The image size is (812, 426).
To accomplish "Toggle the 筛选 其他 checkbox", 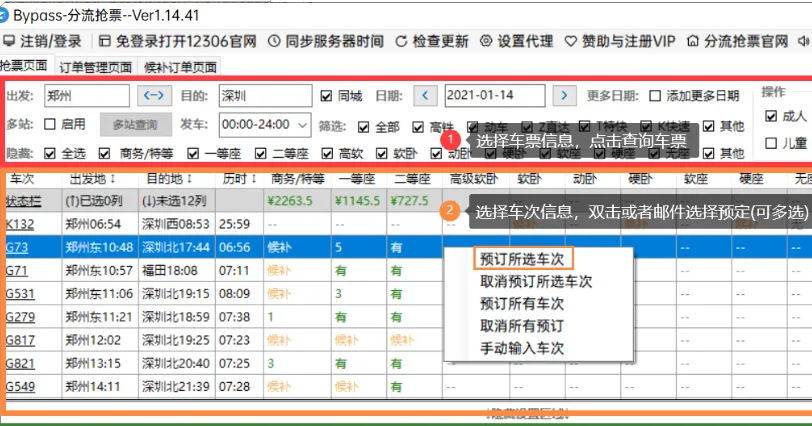I will point(708,126).
